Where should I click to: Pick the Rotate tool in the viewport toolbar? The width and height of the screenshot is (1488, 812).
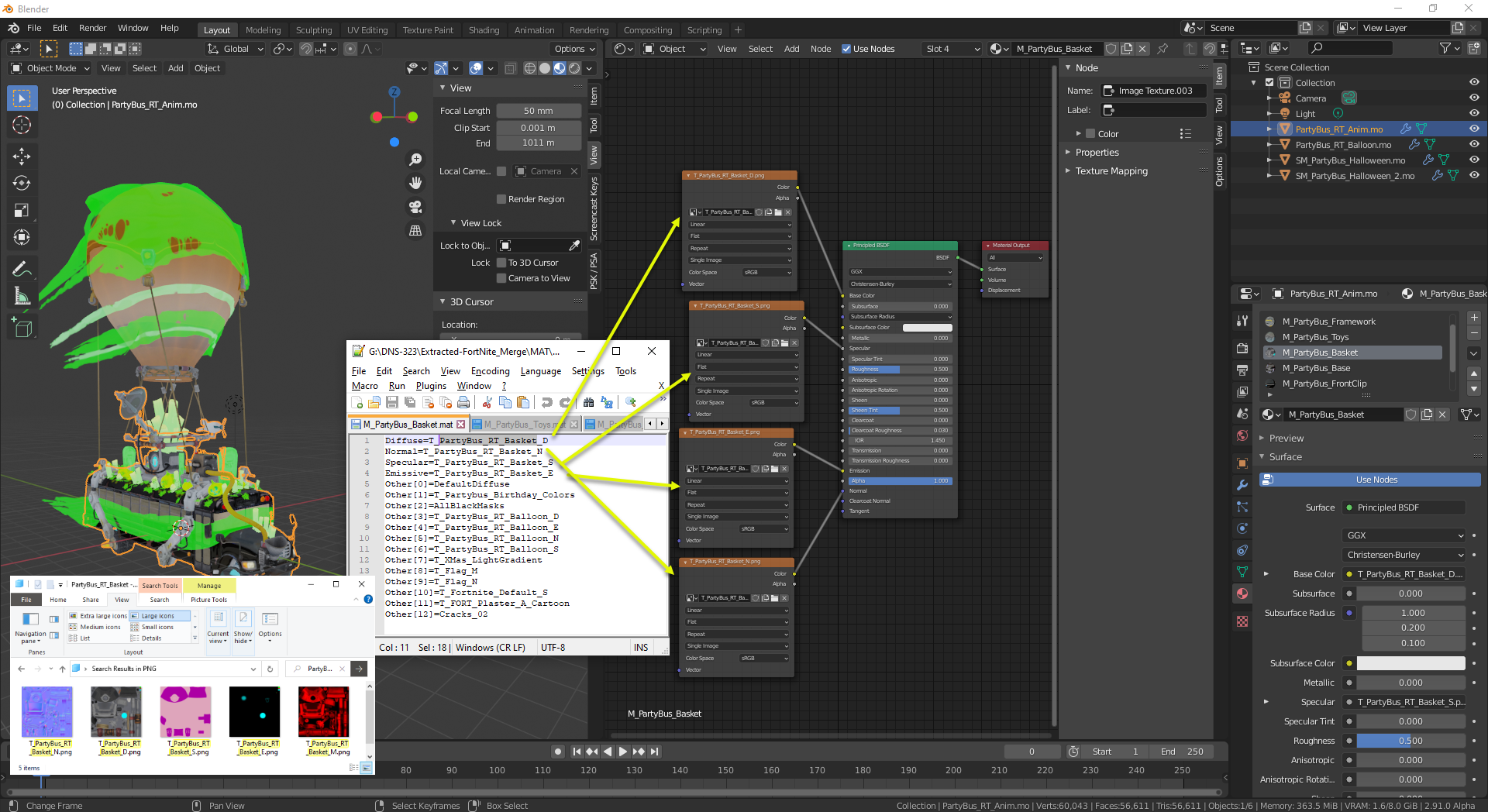pos(22,183)
